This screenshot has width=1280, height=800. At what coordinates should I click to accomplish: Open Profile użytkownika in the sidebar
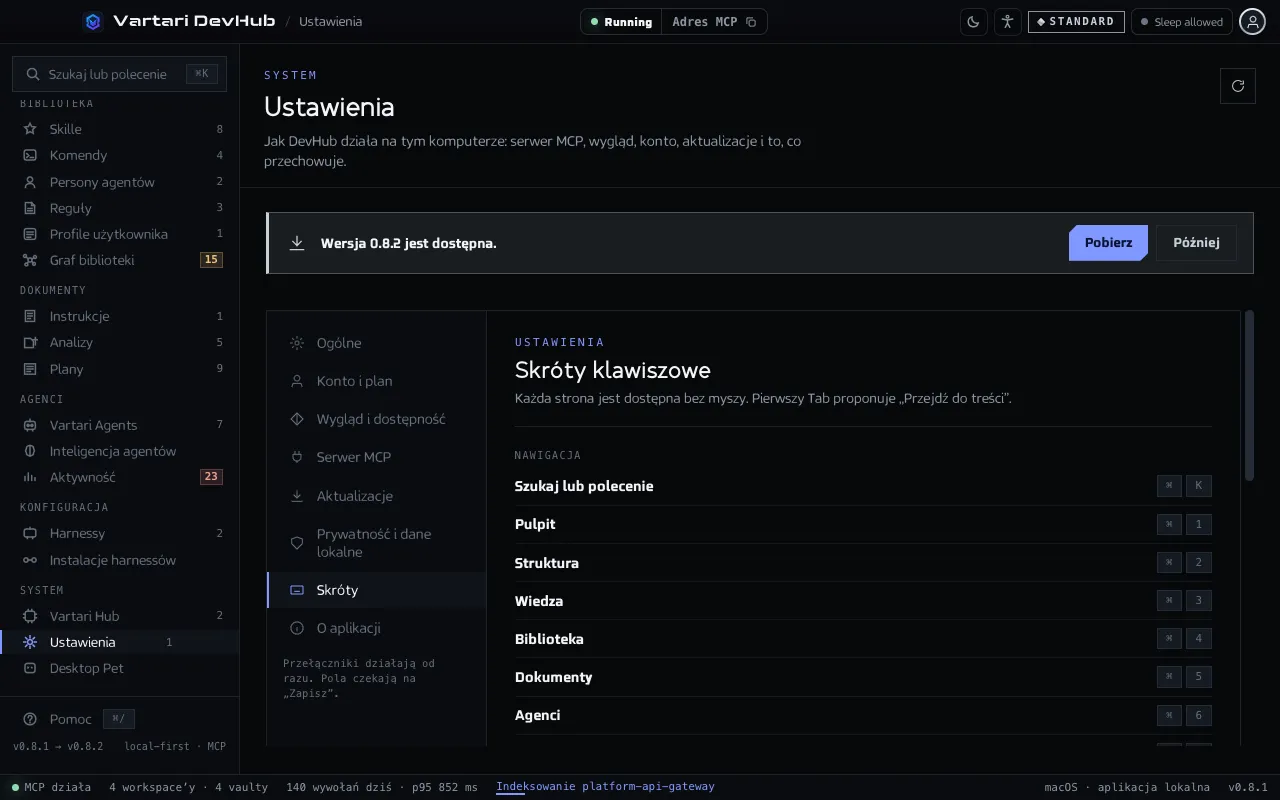click(x=120, y=234)
